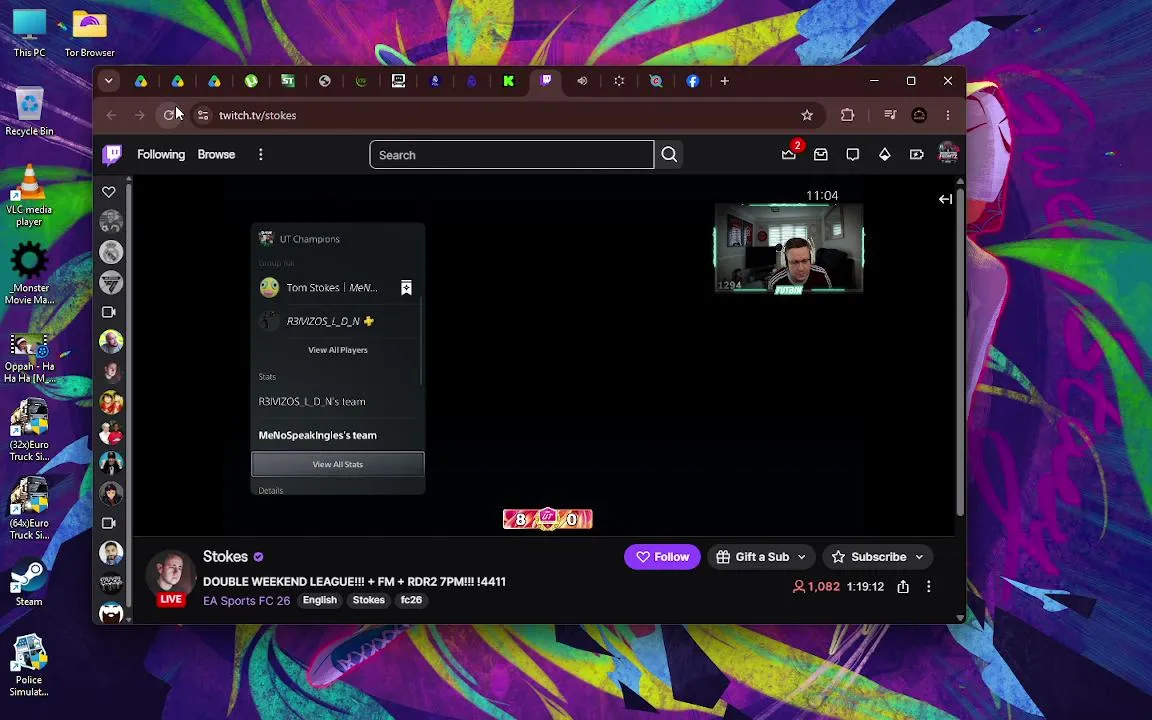The image size is (1152, 720).
Task: Select the (32x)Euro Truck Si... desktop icon
Action: coord(29,430)
